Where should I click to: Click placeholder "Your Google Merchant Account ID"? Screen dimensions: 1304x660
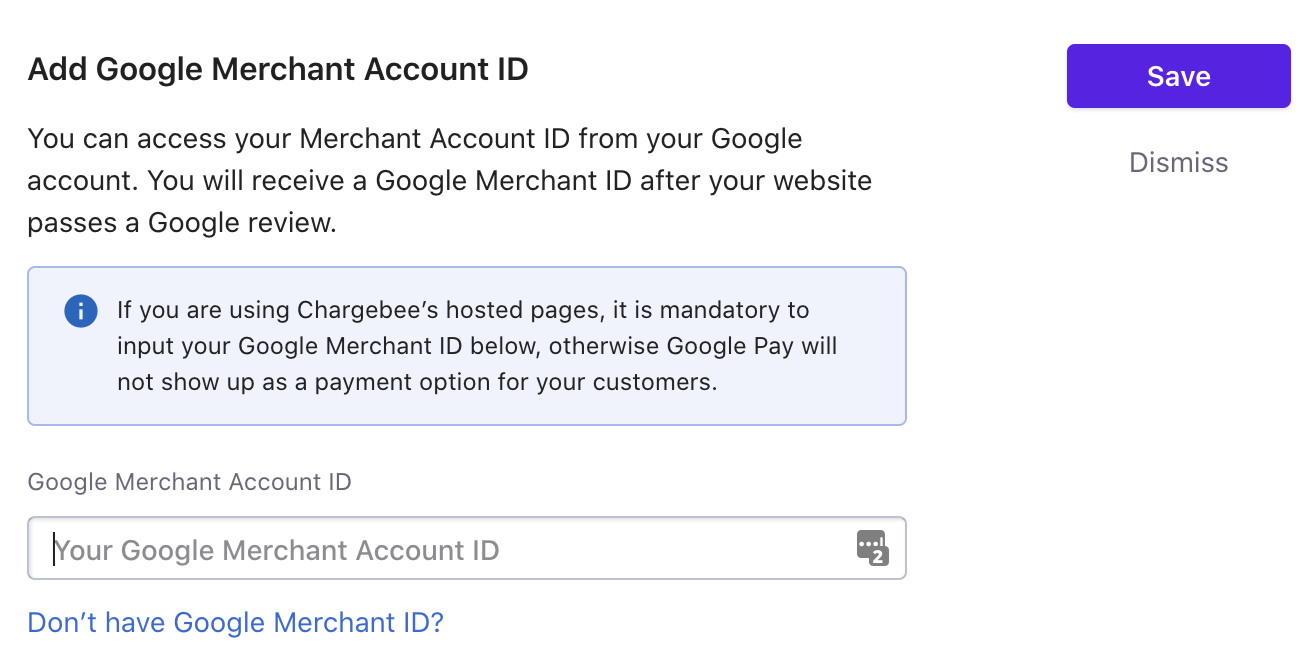[x=276, y=549]
